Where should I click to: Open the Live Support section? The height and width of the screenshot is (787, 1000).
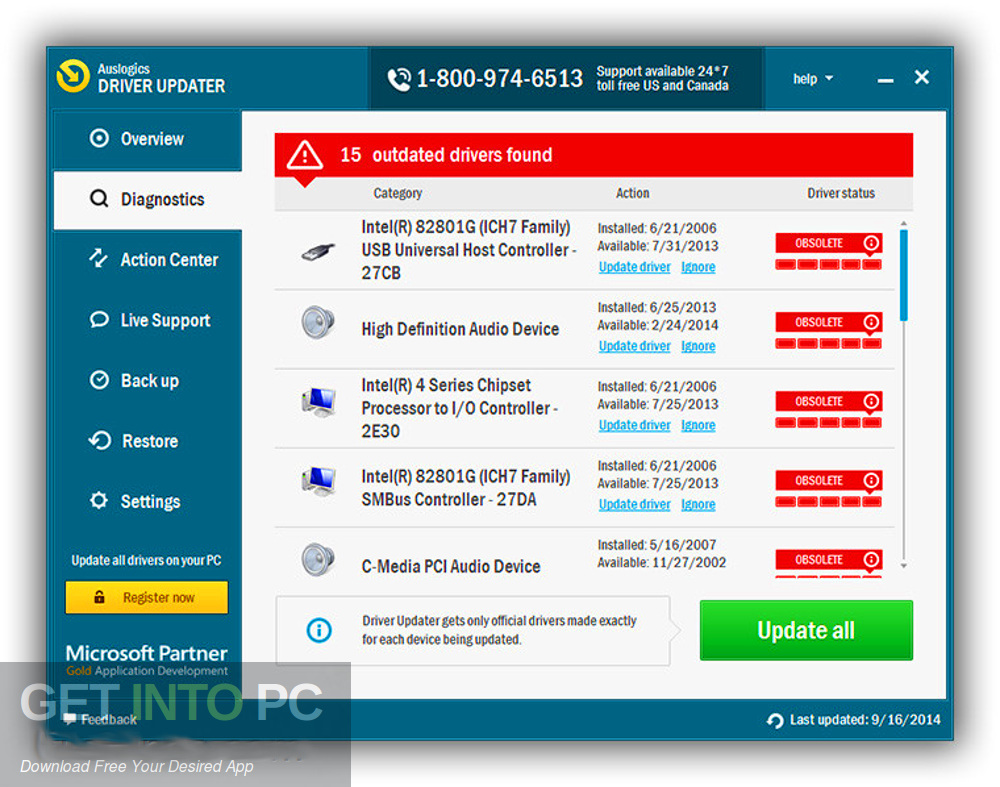[x=148, y=320]
